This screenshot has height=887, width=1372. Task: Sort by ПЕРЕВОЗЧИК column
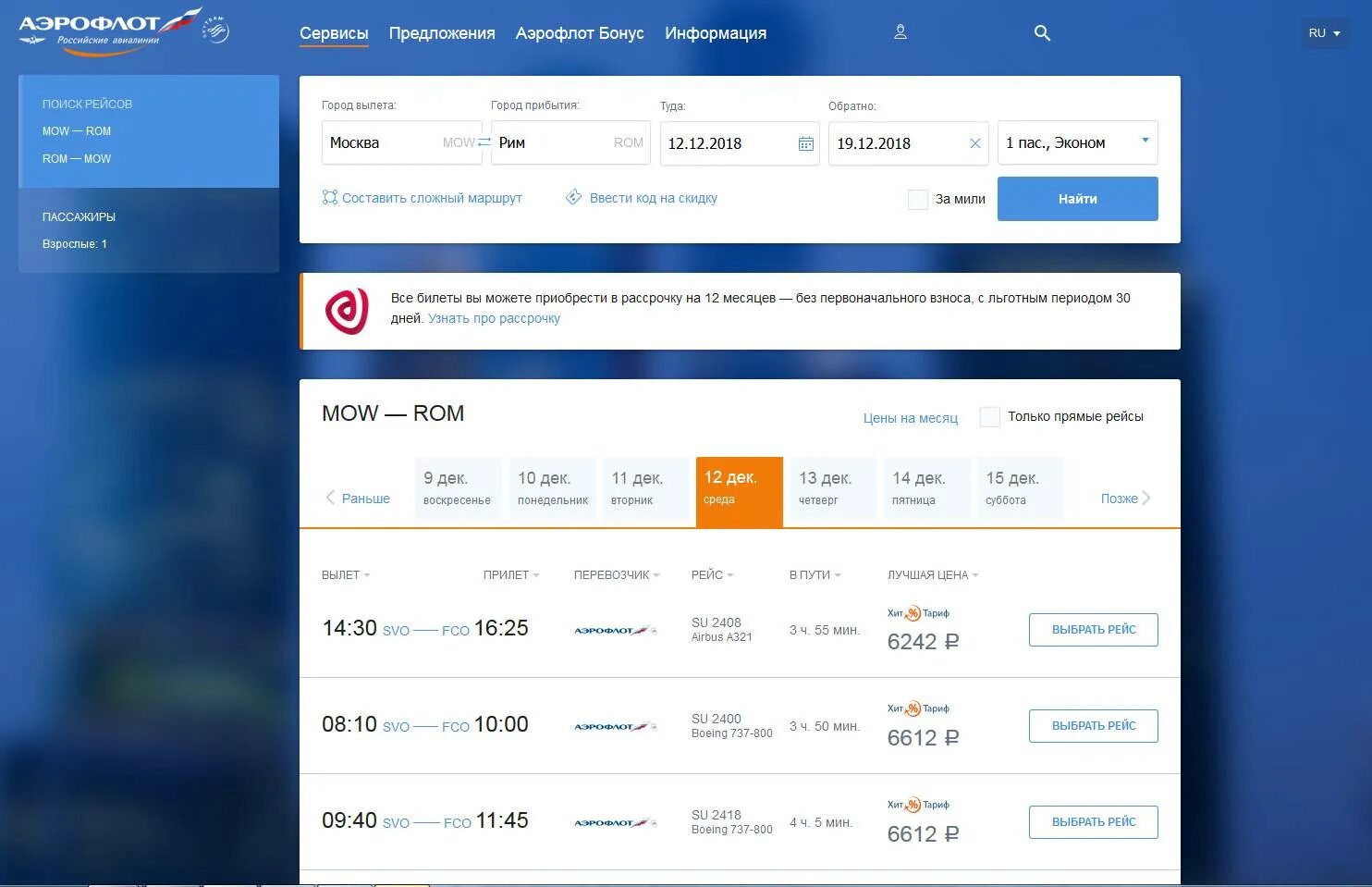coord(617,575)
